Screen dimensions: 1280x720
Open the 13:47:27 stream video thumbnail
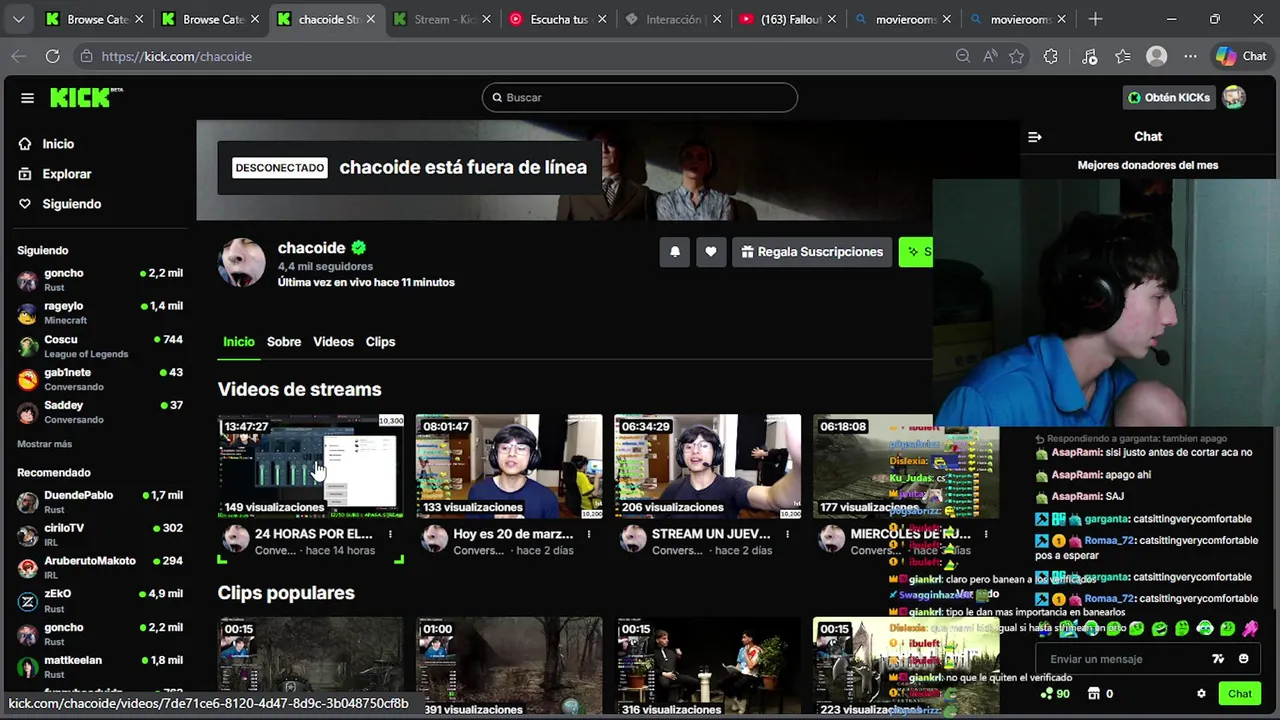click(x=311, y=466)
